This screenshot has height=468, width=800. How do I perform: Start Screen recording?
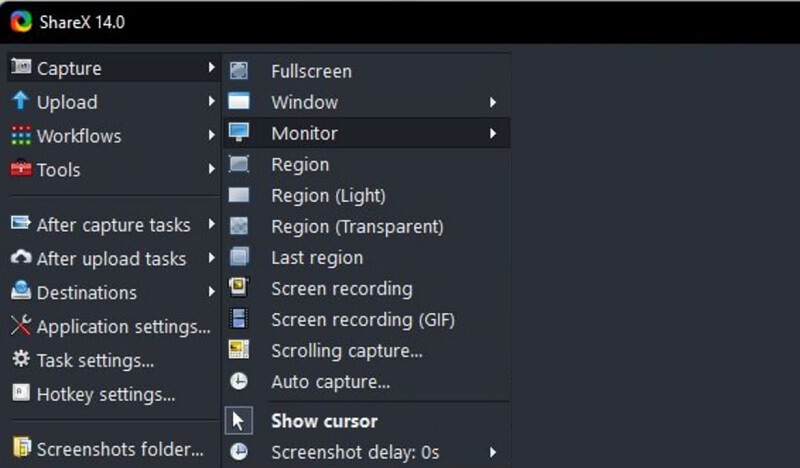tap(366, 289)
